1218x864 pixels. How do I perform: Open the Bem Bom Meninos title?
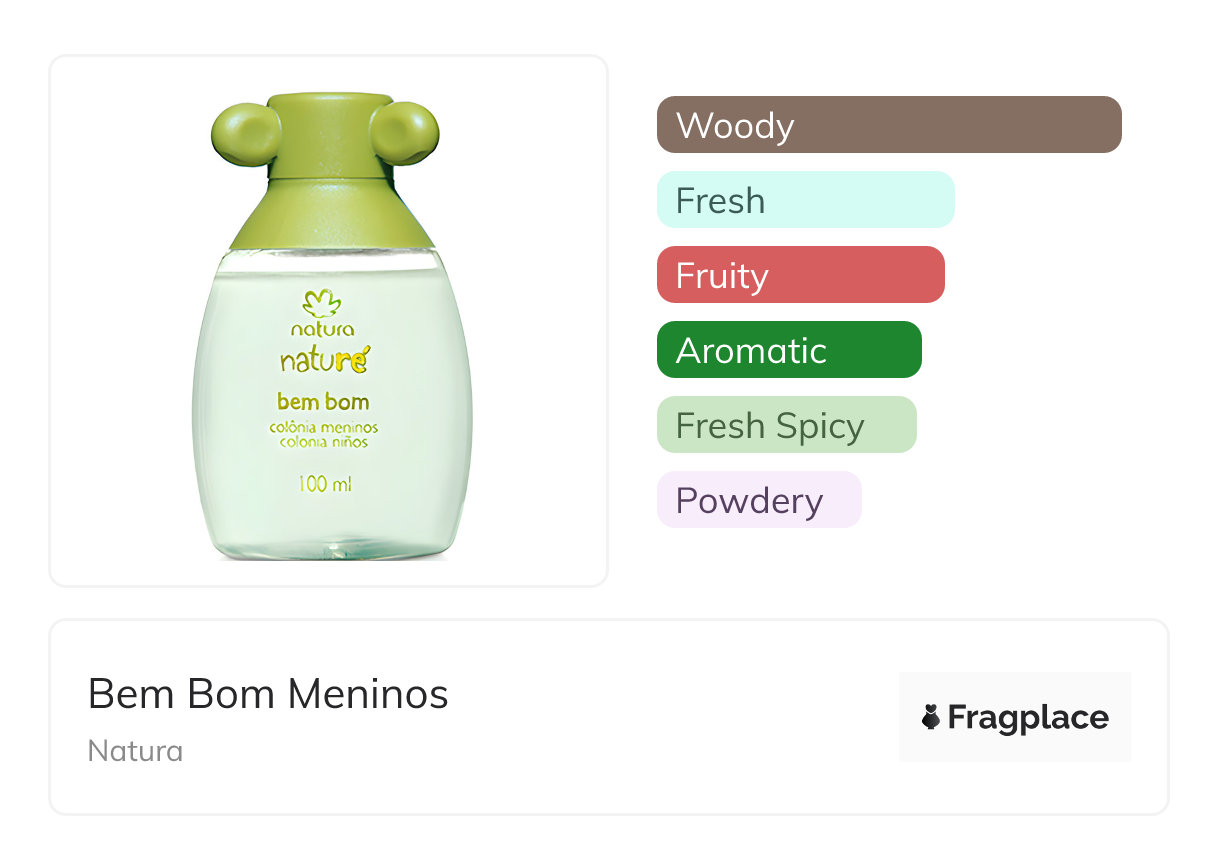[268, 694]
